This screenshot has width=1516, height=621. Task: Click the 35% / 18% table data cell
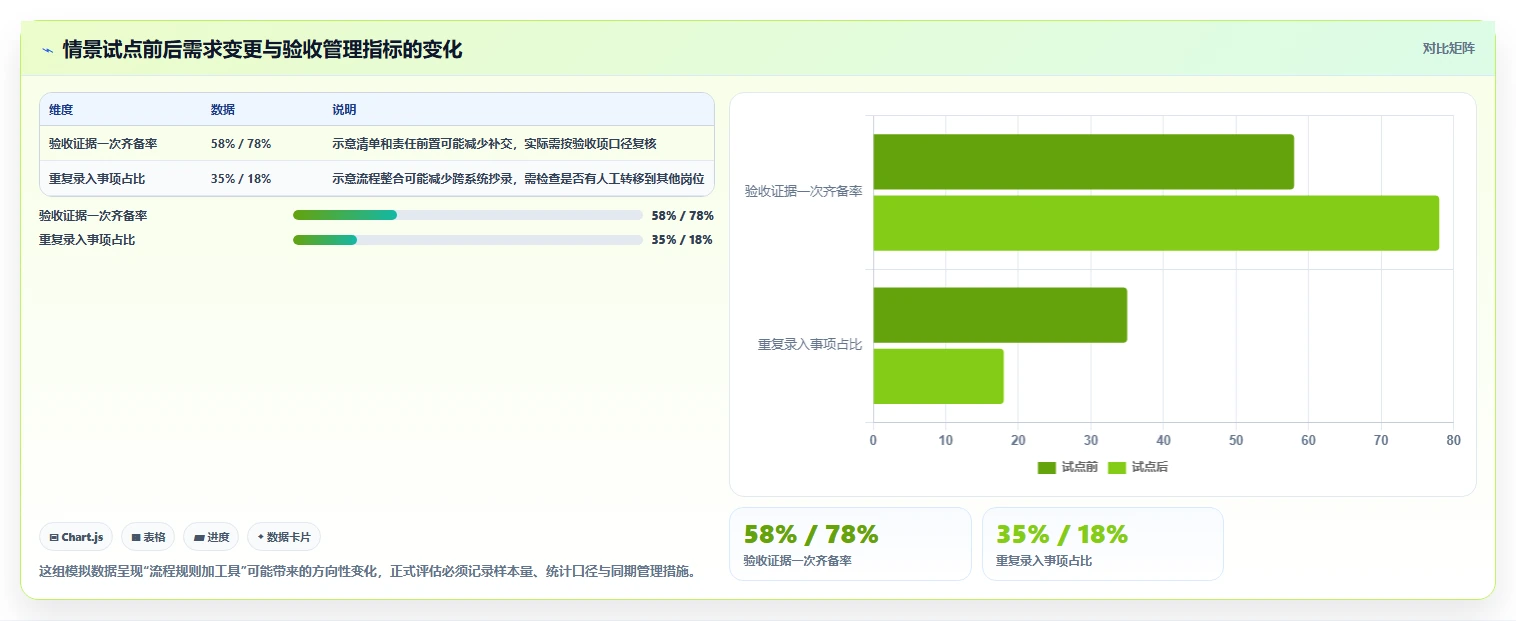point(241,179)
